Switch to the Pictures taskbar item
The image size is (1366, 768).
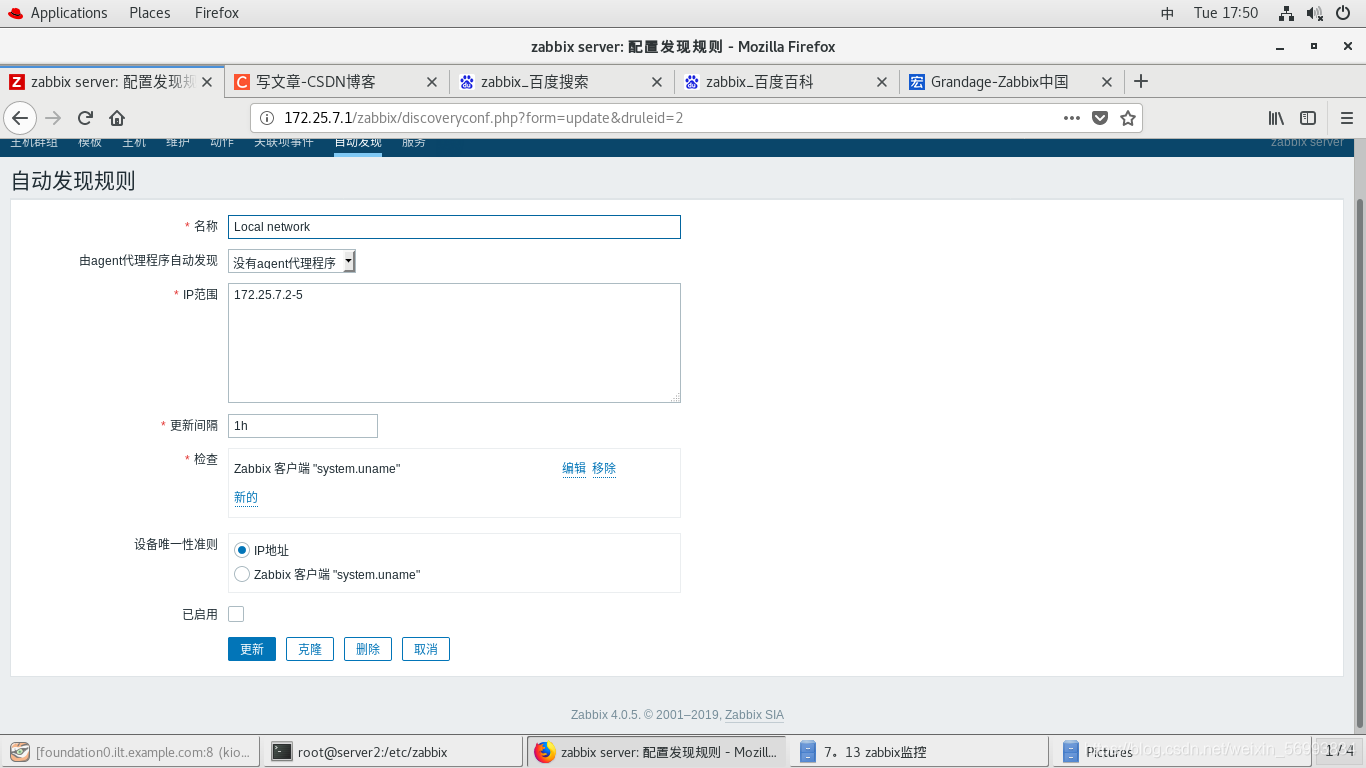(1182, 751)
